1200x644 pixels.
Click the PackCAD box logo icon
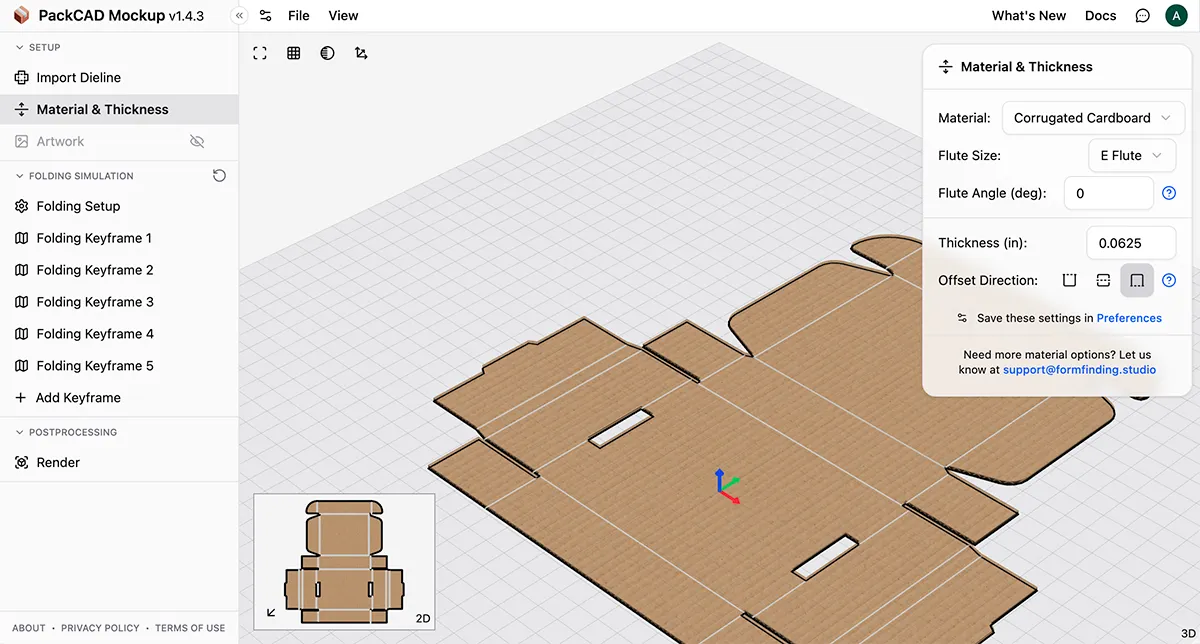click(21, 16)
